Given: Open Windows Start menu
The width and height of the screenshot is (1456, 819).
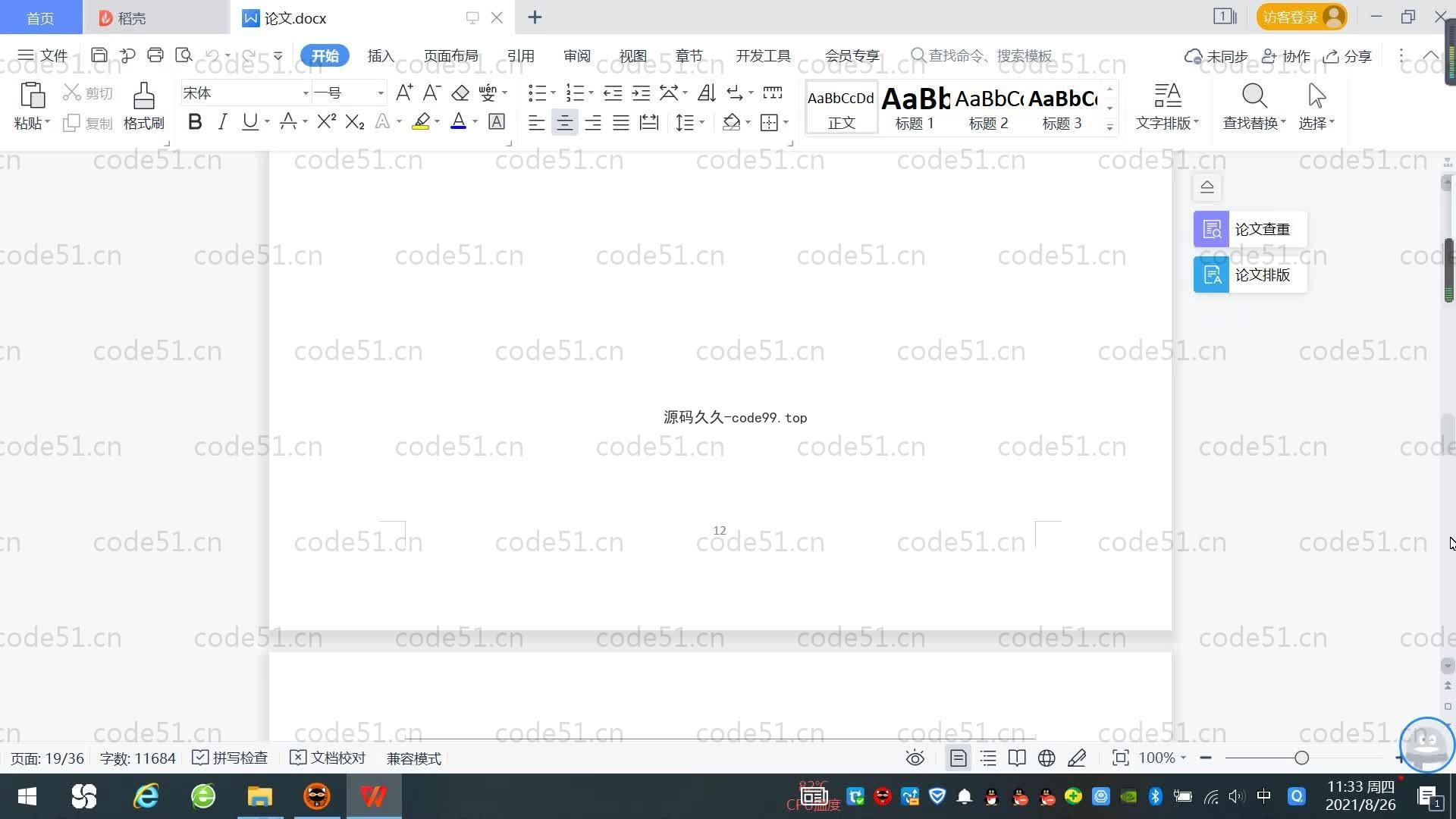Looking at the screenshot, I should (x=27, y=796).
